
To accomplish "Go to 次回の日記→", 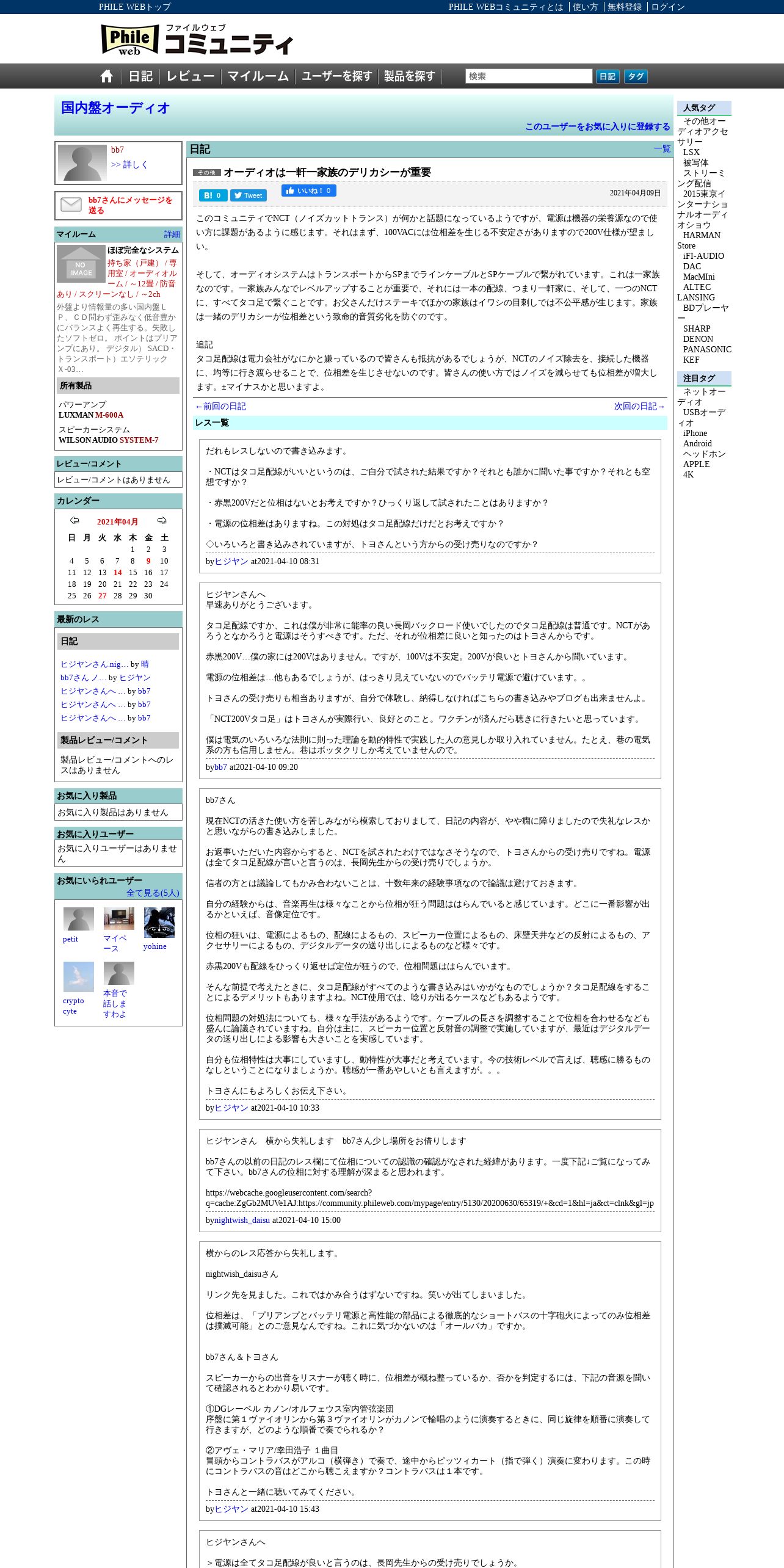I will [639, 407].
